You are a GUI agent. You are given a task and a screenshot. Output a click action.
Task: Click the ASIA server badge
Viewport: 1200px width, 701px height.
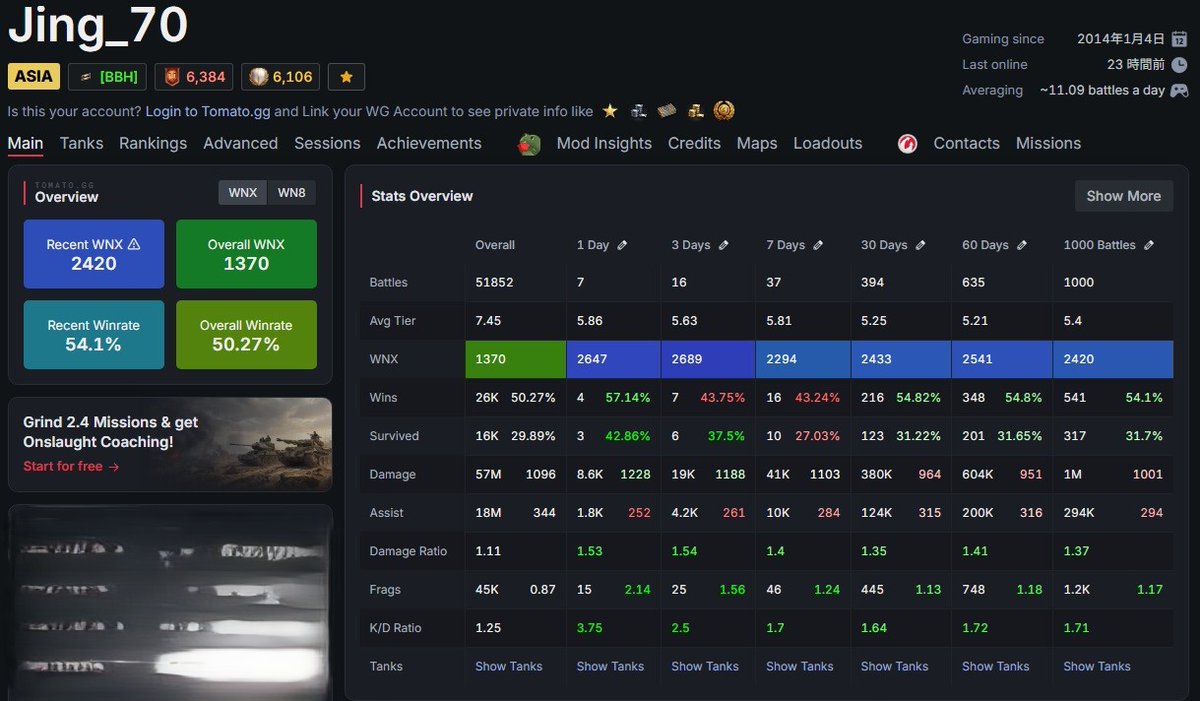pyautogui.click(x=34, y=77)
